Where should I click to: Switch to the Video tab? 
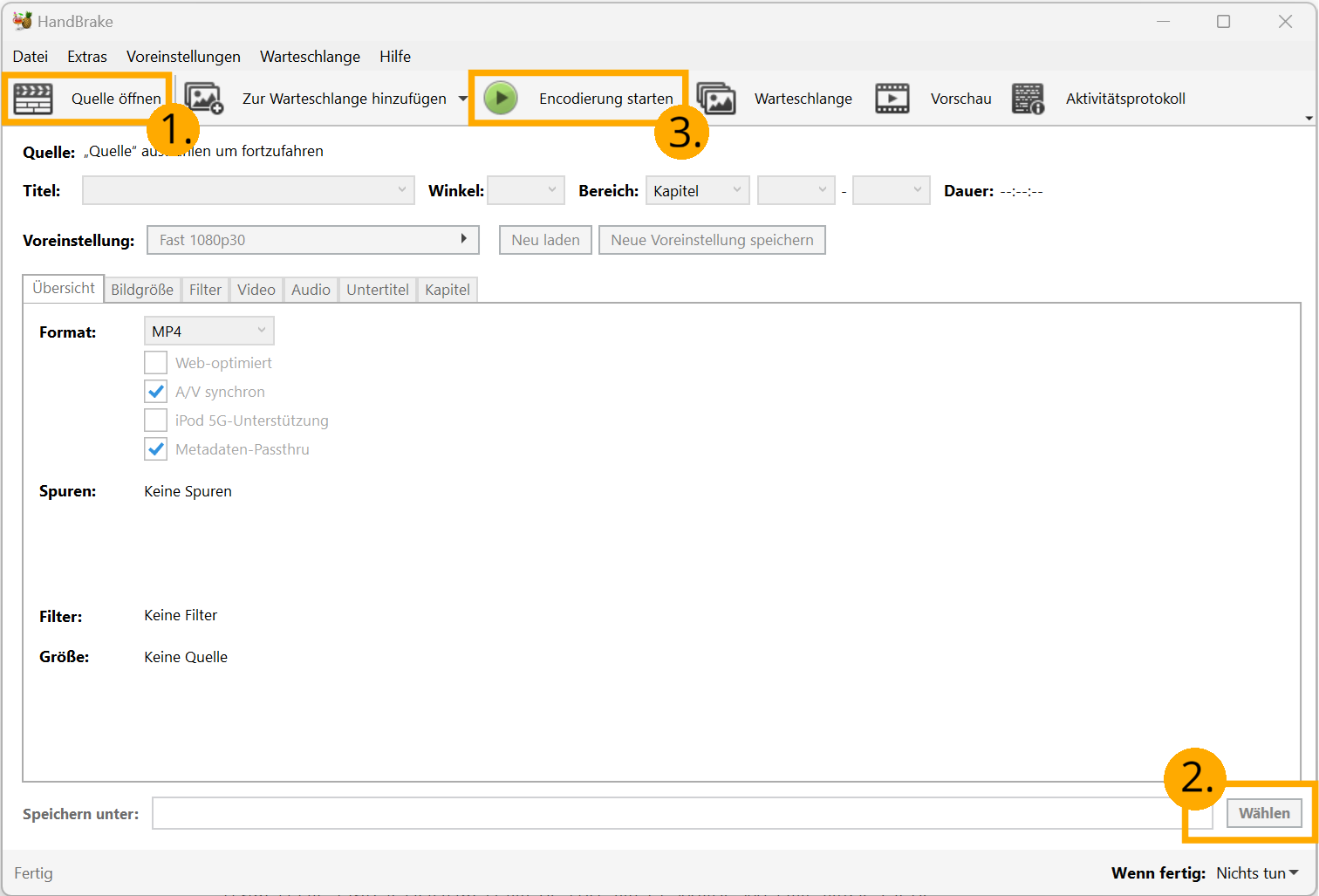tap(256, 290)
